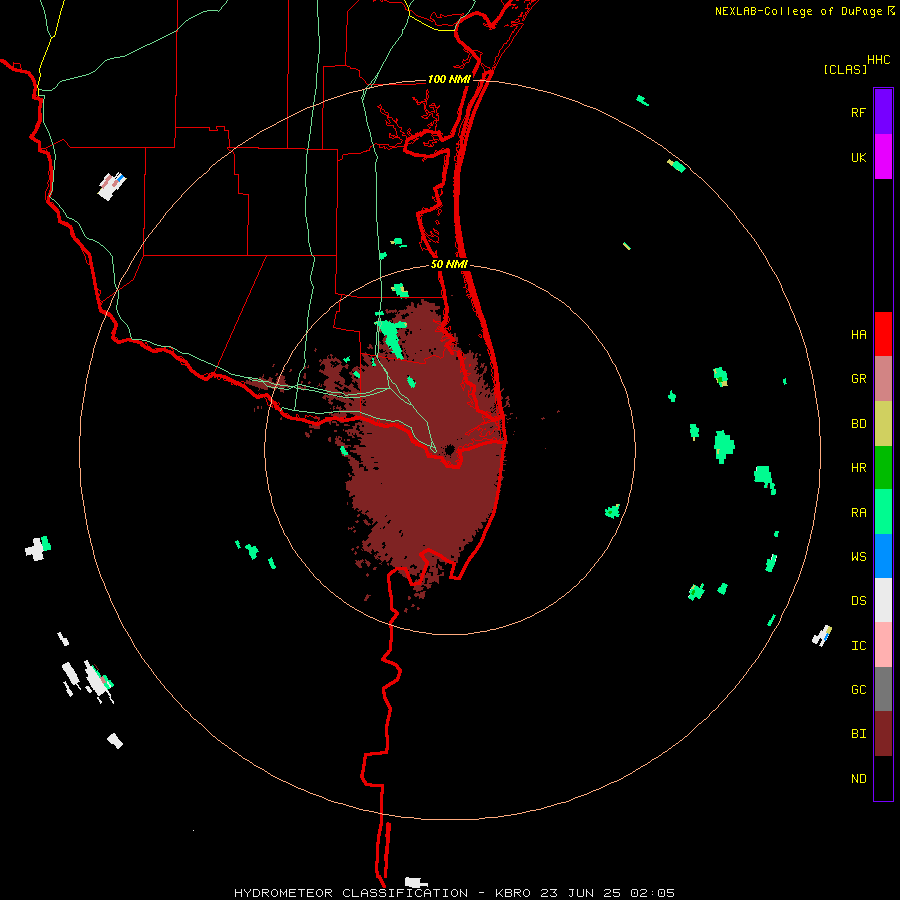Click the HA red legend swatch
Screen dimensions: 900x900
click(883, 334)
